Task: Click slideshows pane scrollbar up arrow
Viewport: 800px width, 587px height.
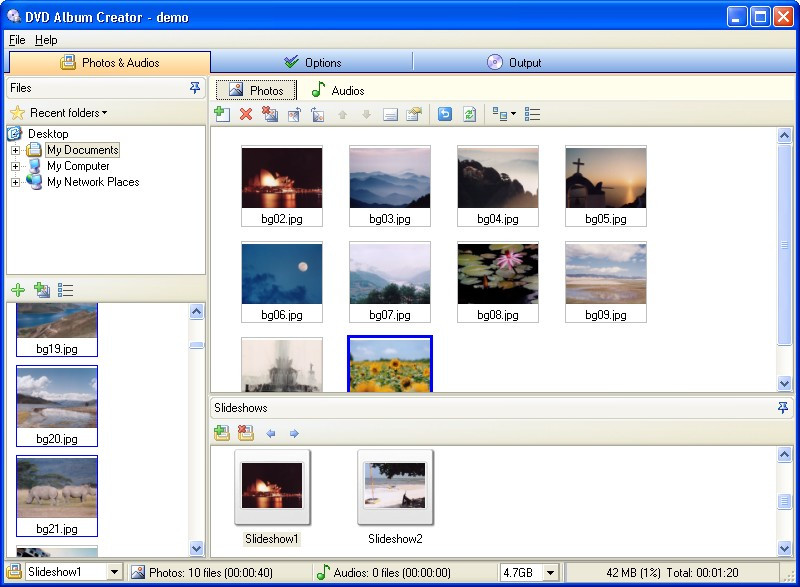Action: (x=784, y=454)
